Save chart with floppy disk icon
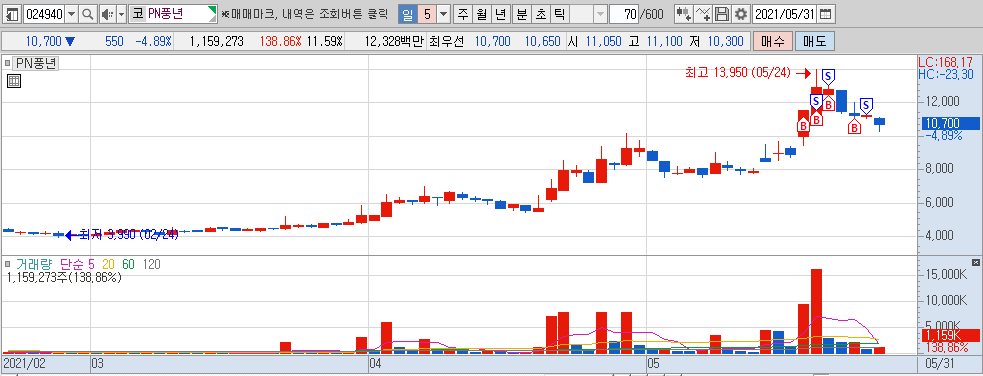 tap(722, 14)
